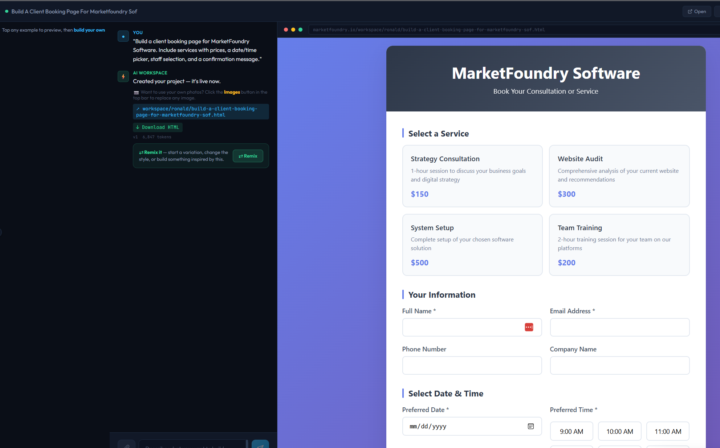Focus the Phone Number input field
Viewport: 720px width, 448px height.
(x=472, y=365)
